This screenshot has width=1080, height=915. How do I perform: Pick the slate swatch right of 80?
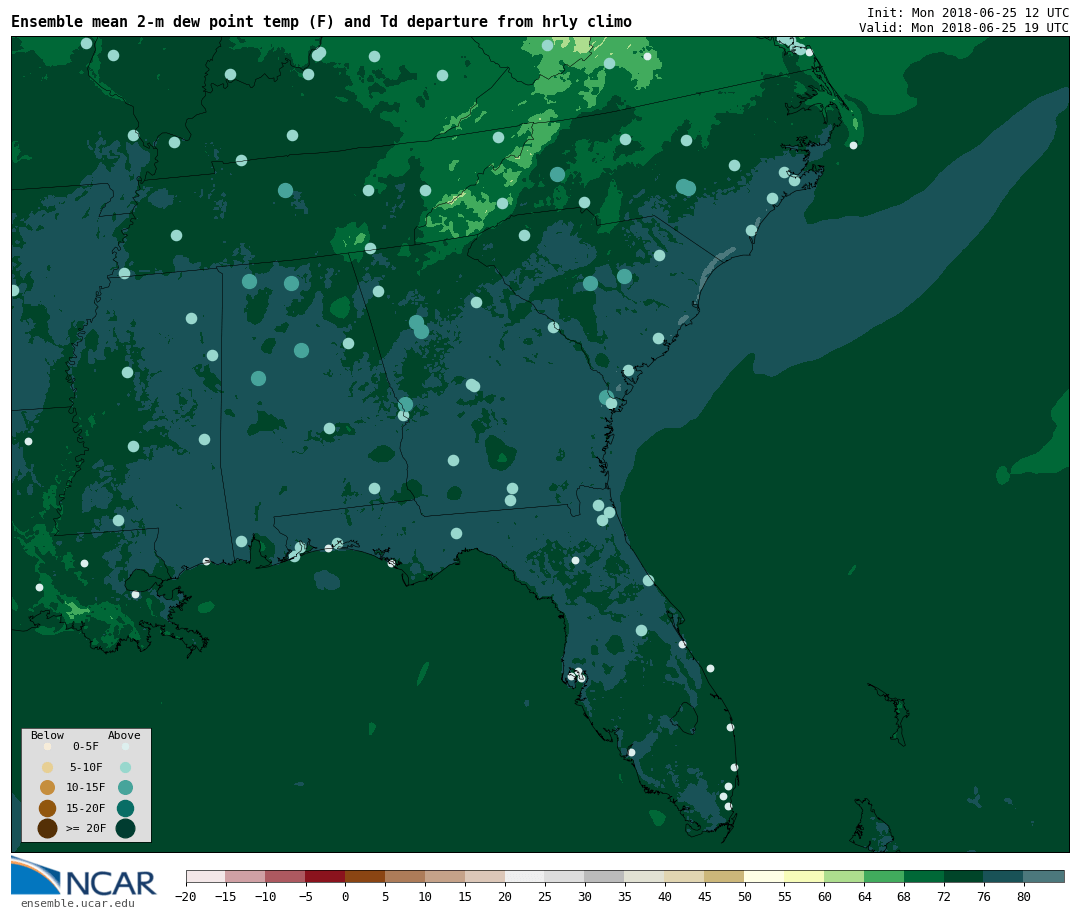(1044, 876)
